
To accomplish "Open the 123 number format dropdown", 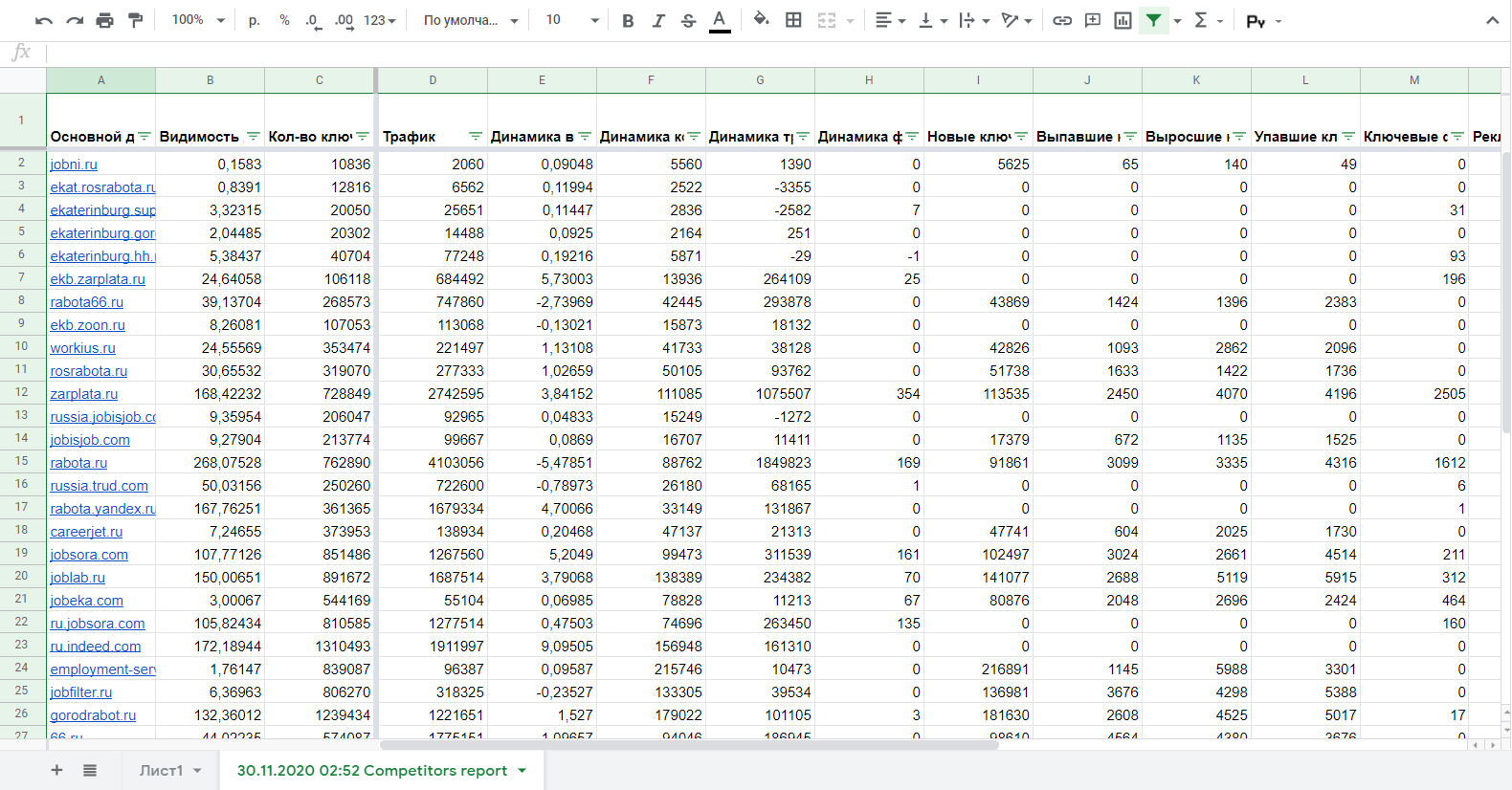I will (x=380, y=20).
